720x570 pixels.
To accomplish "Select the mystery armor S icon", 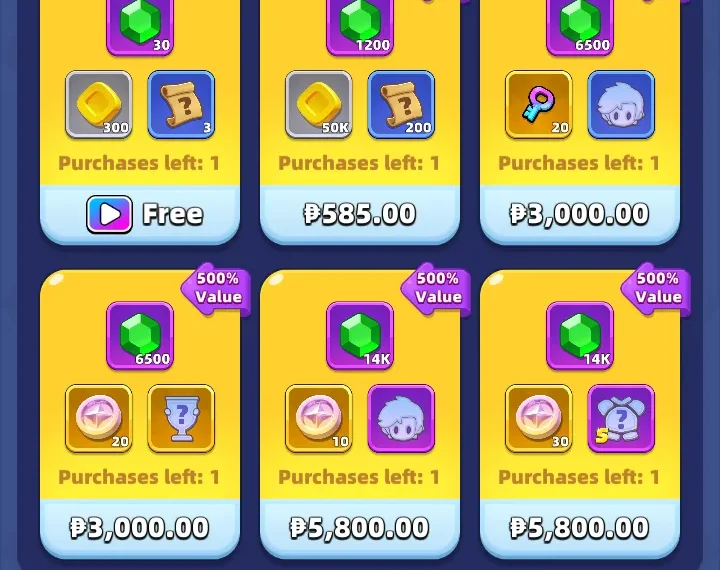I will tap(621, 418).
